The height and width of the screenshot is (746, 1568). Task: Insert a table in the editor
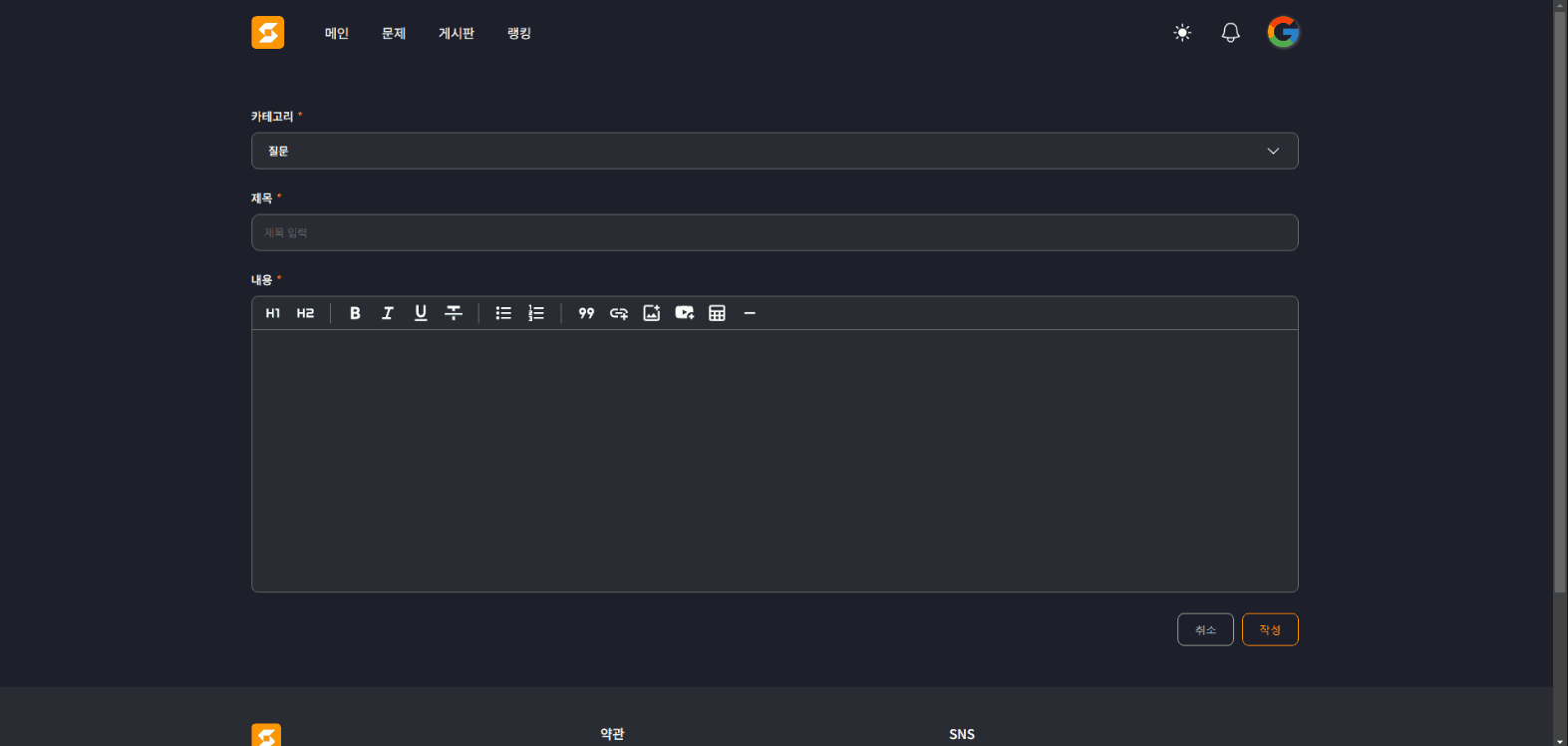[x=717, y=313]
